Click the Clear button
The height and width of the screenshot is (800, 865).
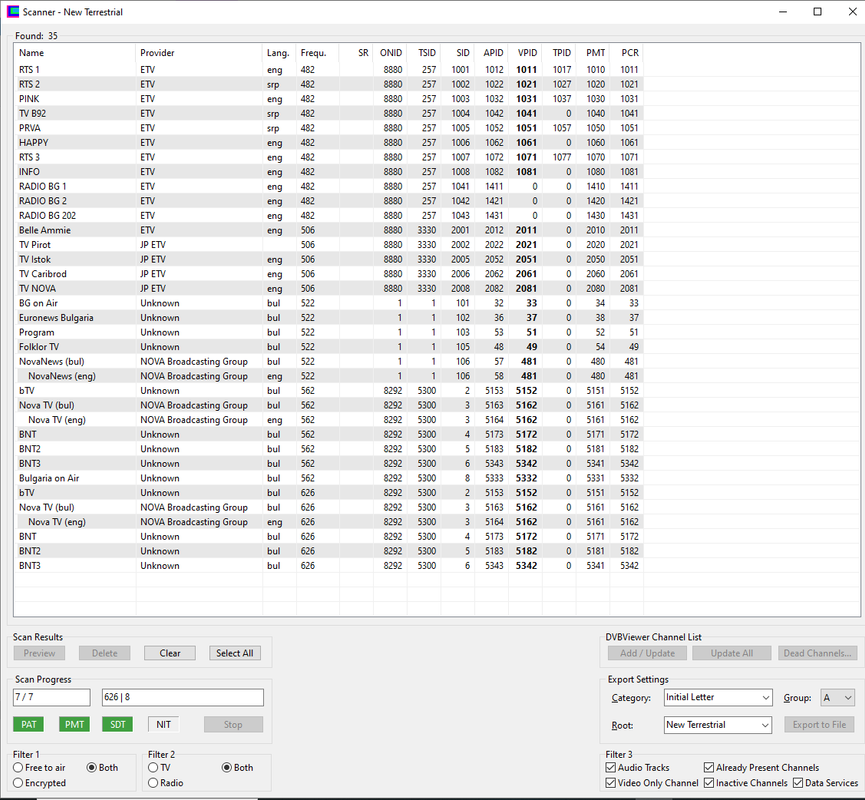(170, 653)
